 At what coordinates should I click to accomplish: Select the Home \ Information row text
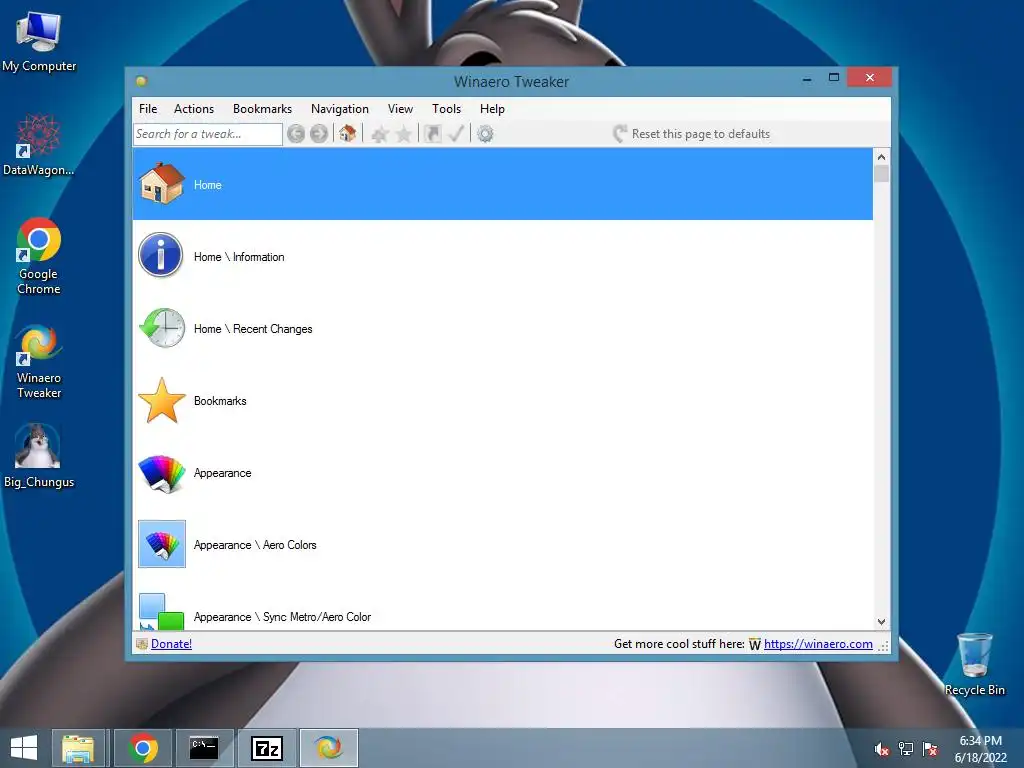pyautogui.click(x=239, y=257)
